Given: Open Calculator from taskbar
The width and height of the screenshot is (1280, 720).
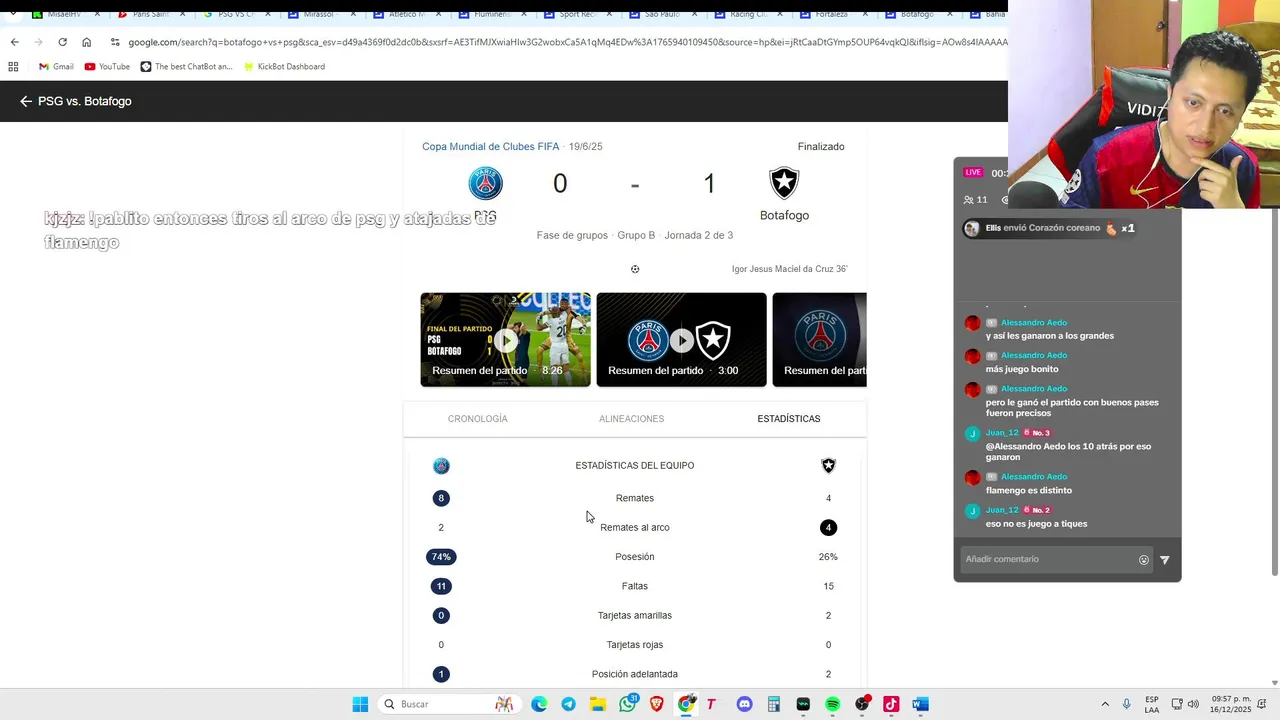Looking at the screenshot, I should (773, 704).
